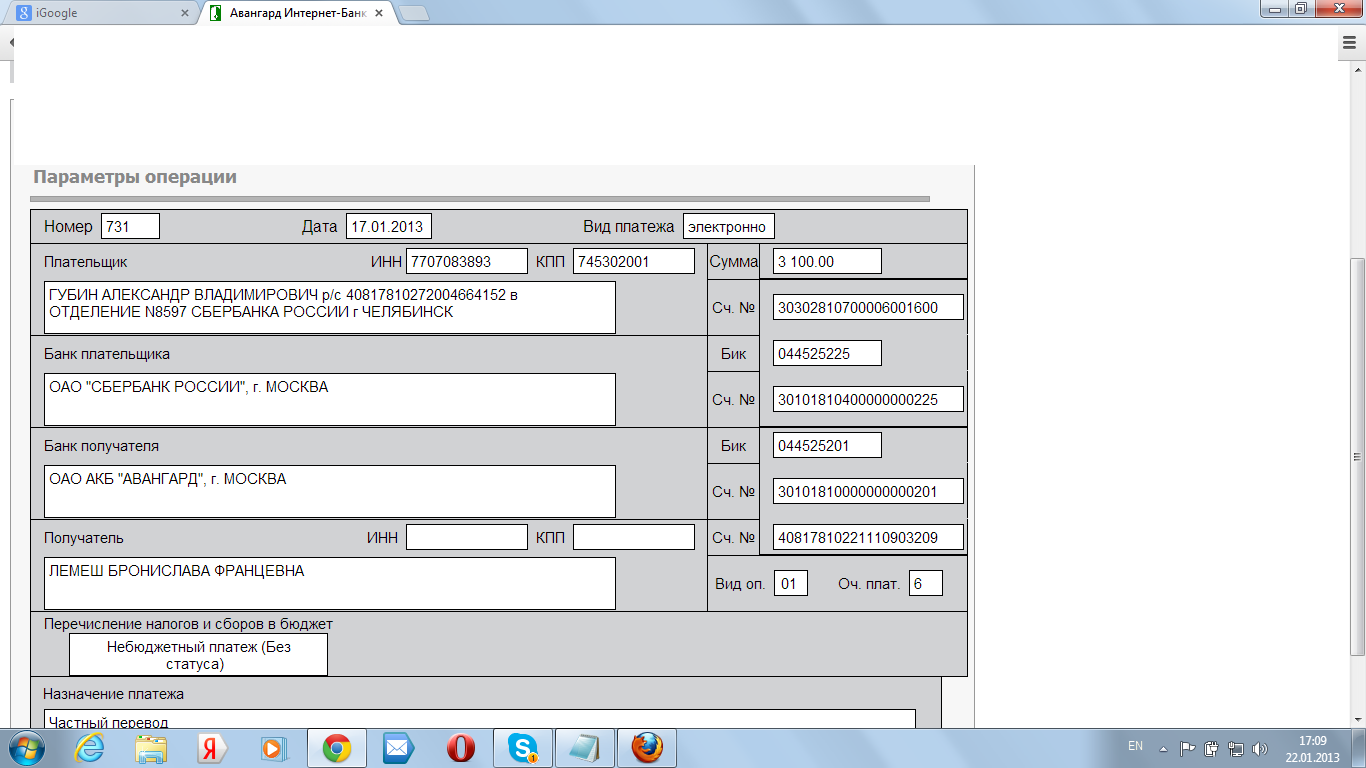Click the Вид платежа field электронно
Image resolution: width=1366 pixels, height=768 pixels.
pyautogui.click(x=729, y=226)
